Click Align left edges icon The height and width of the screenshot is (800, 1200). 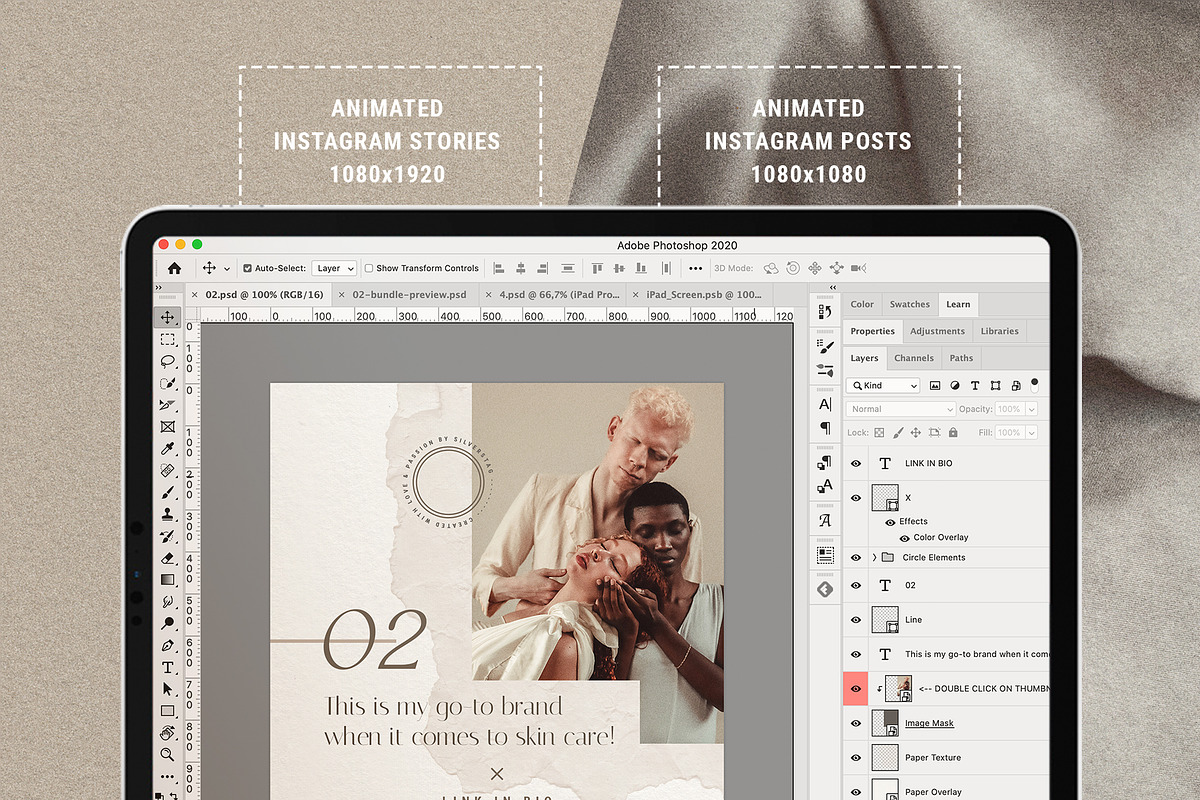(498, 268)
